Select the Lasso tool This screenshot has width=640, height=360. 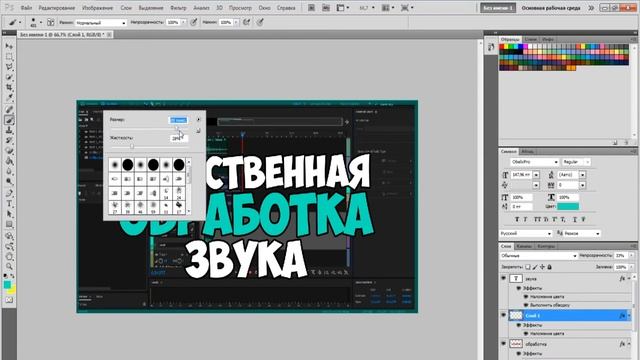click(9, 67)
